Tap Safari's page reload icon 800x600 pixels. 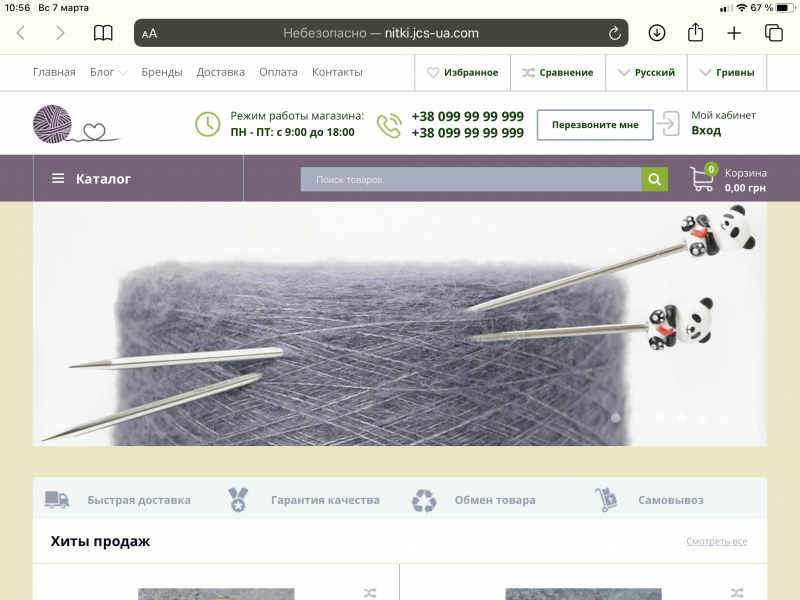[x=614, y=33]
